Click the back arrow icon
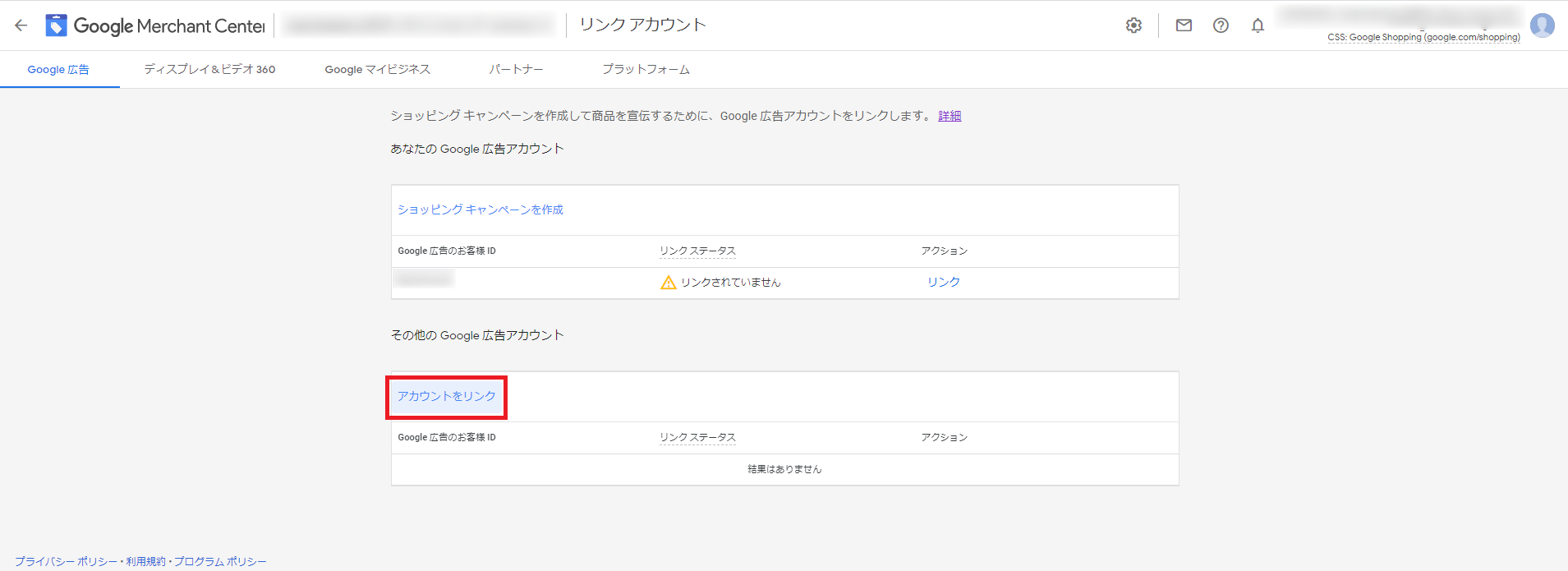 pyautogui.click(x=21, y=25)
